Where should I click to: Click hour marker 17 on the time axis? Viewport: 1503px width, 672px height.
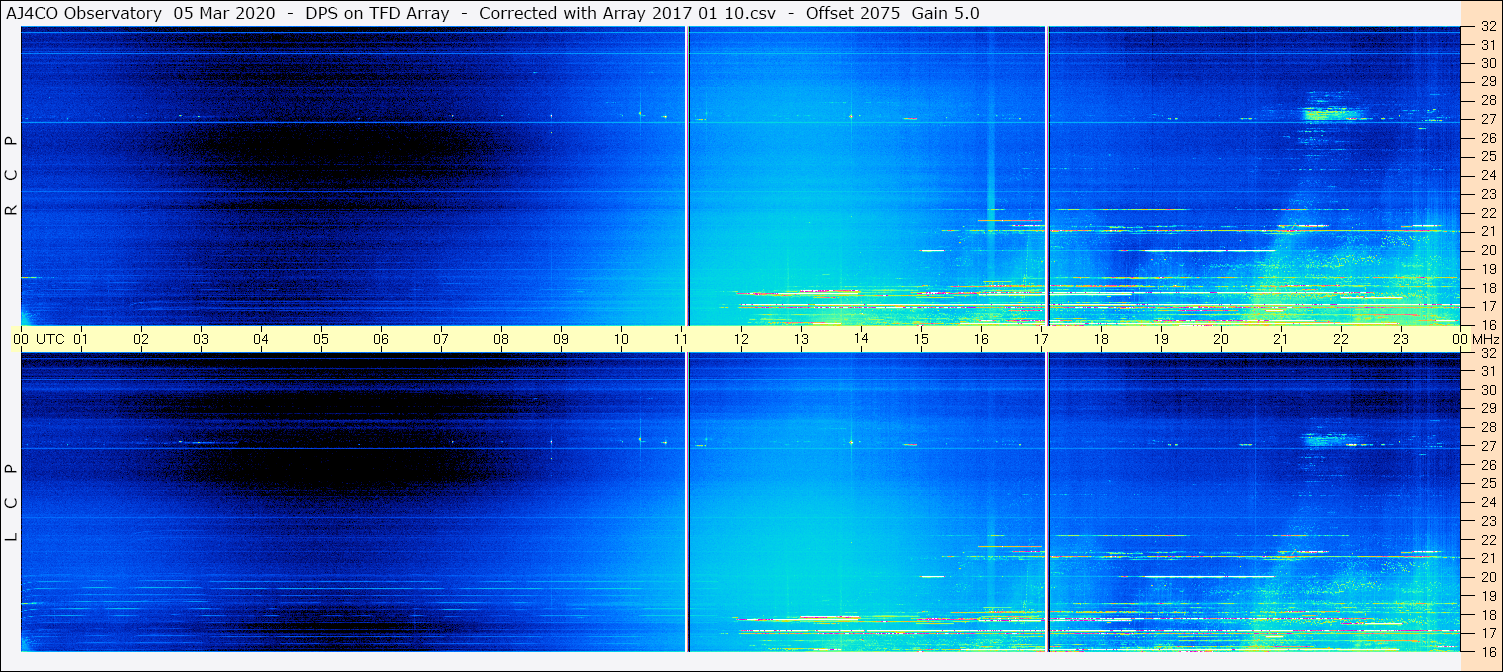point(1041,339)
